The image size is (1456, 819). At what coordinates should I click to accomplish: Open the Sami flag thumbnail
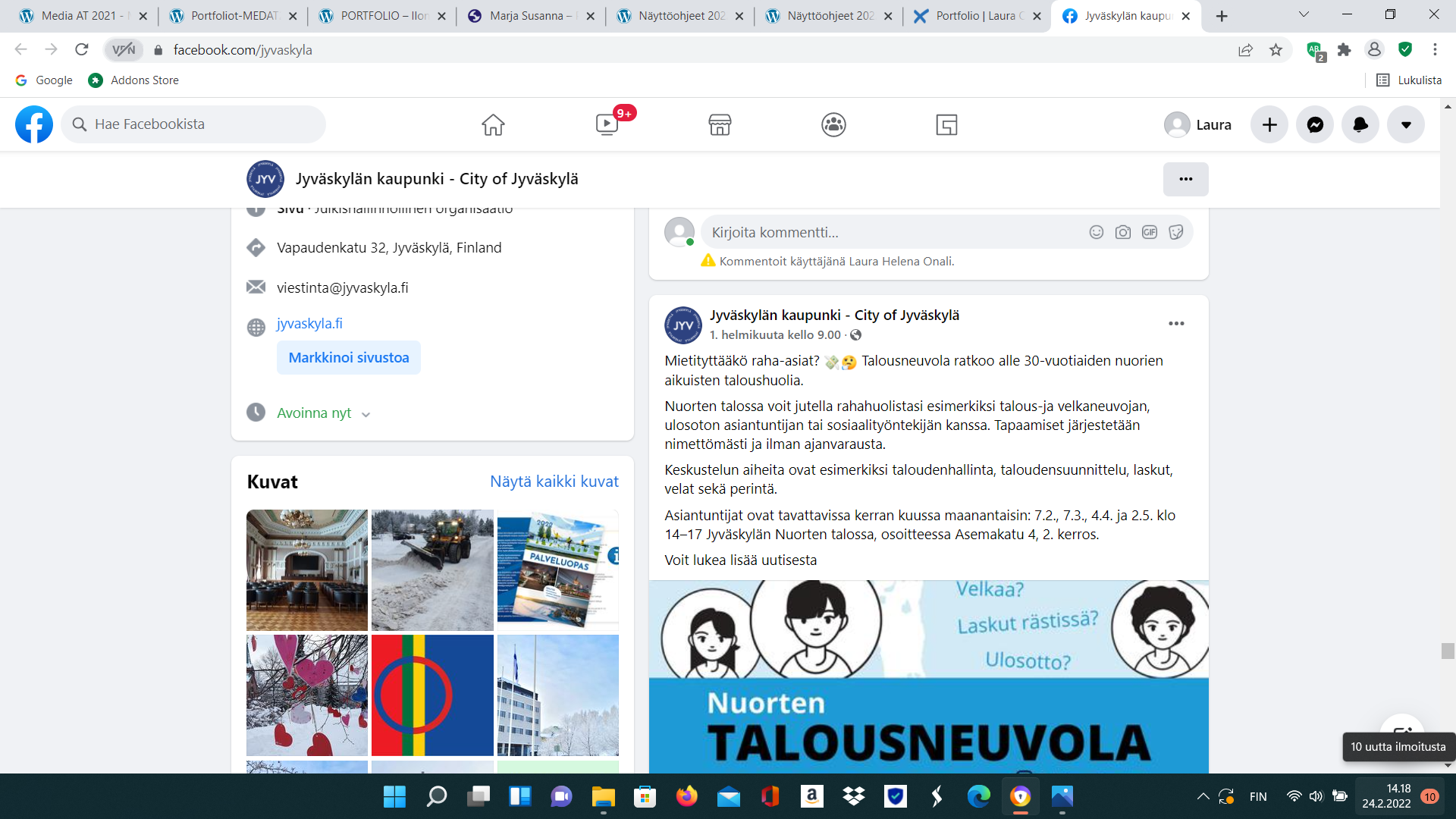[x=432, y=695]
